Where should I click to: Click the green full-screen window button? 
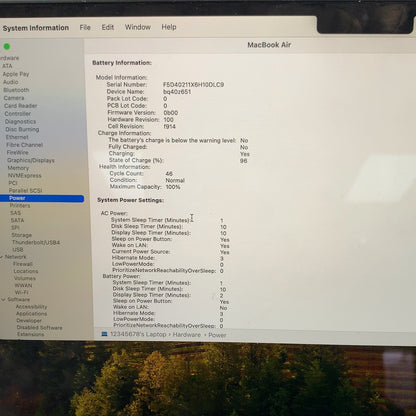(x=7, y=47)
